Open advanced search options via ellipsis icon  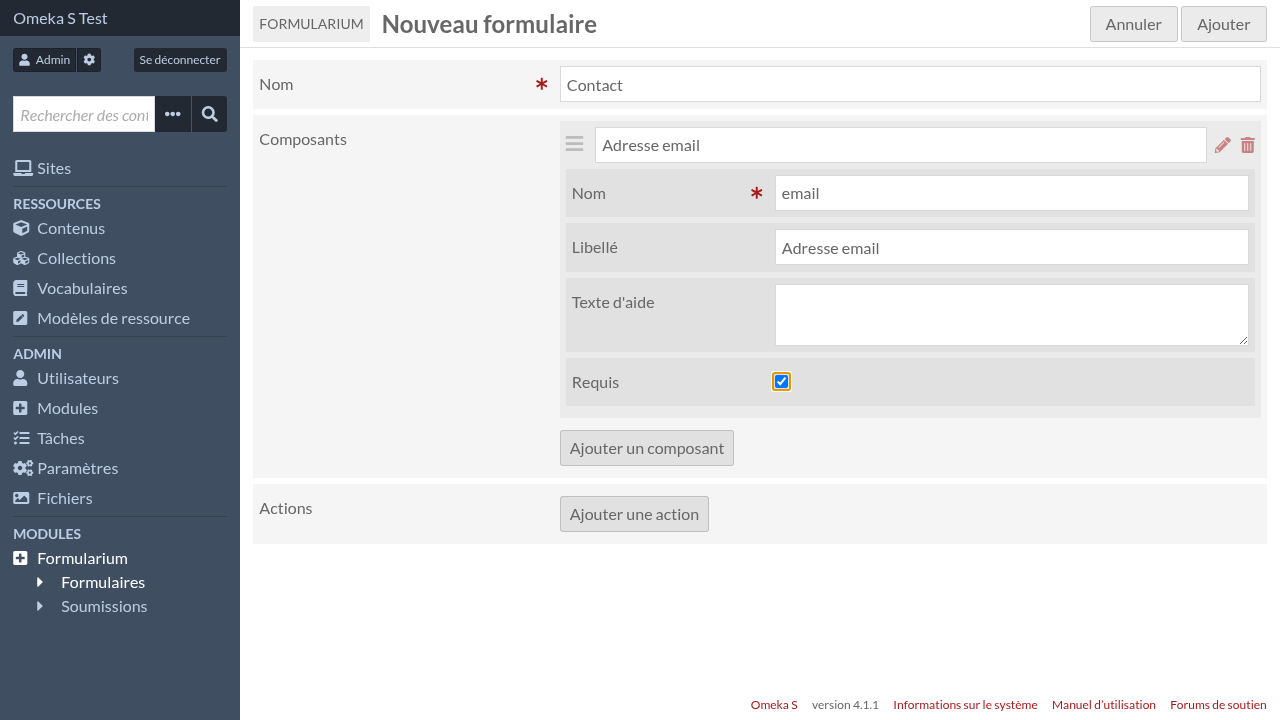click(172, 114)
